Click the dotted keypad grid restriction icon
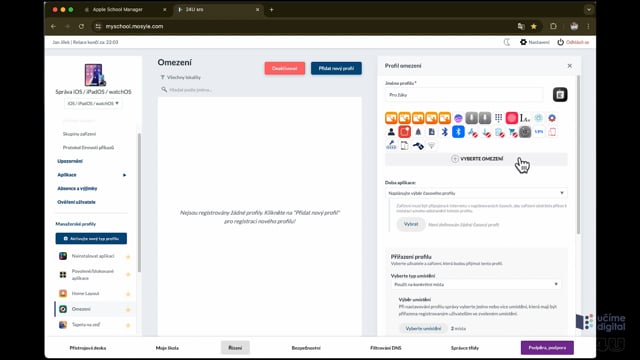640x360 pixels. (498, 118)
